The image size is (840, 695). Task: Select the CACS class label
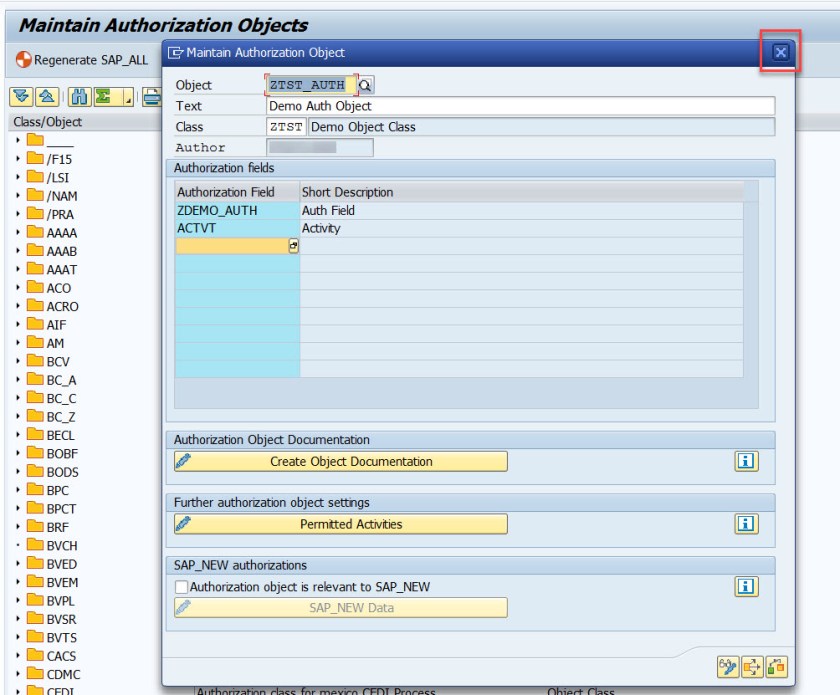click(61, 656)
